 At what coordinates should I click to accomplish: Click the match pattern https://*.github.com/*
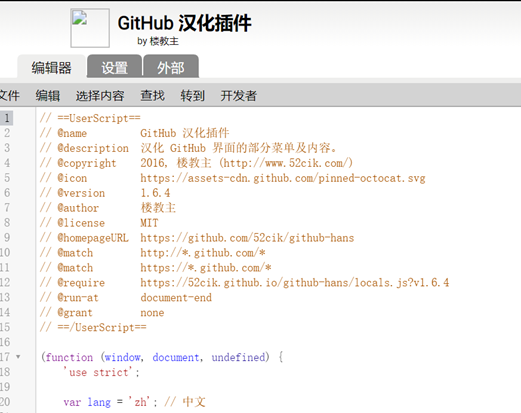click(206, 268)
